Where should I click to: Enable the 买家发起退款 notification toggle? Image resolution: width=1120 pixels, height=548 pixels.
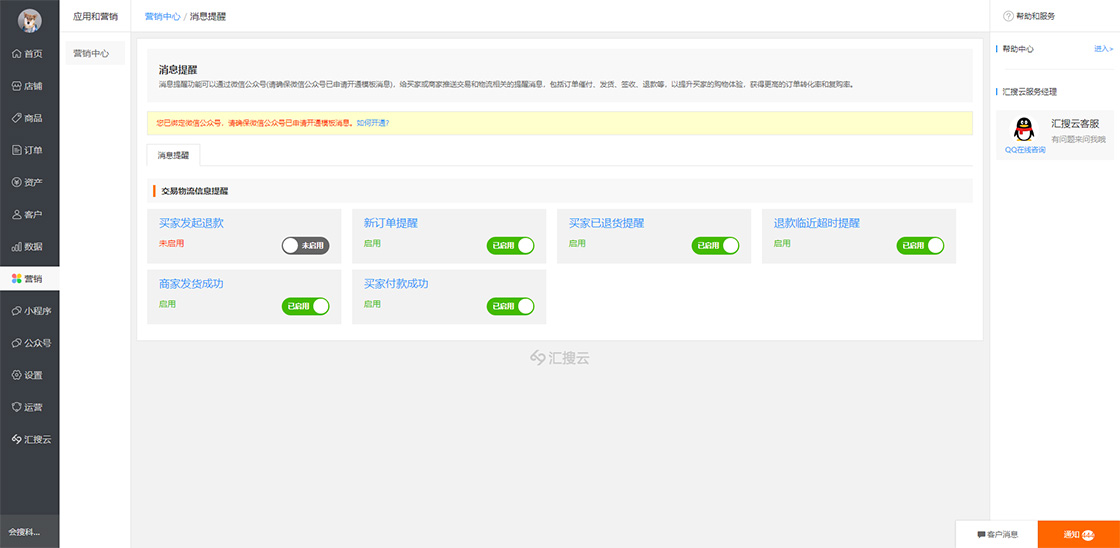click(x=305, y=245)
